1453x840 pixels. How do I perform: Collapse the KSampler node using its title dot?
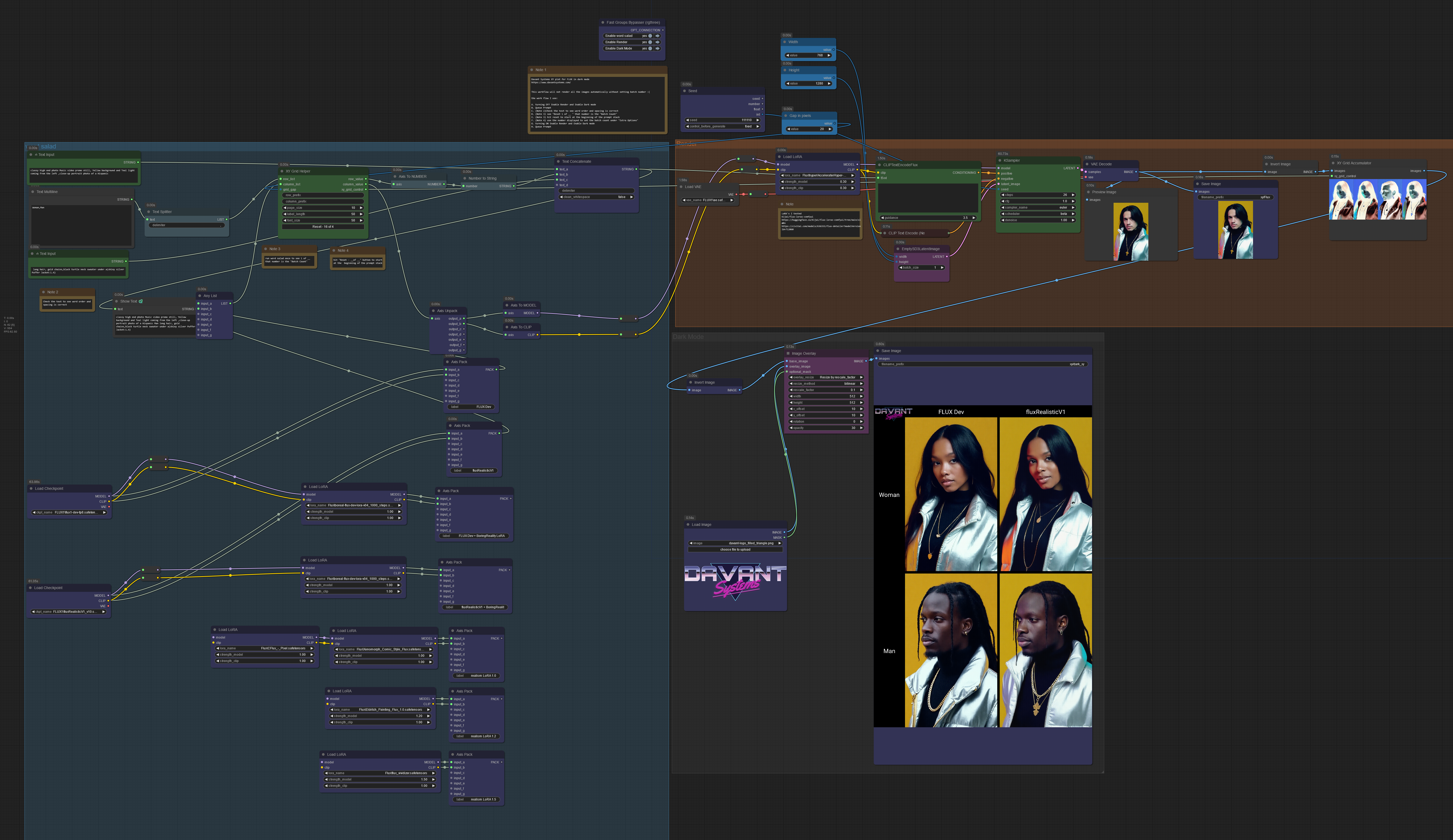click(x=1000, y=161)
